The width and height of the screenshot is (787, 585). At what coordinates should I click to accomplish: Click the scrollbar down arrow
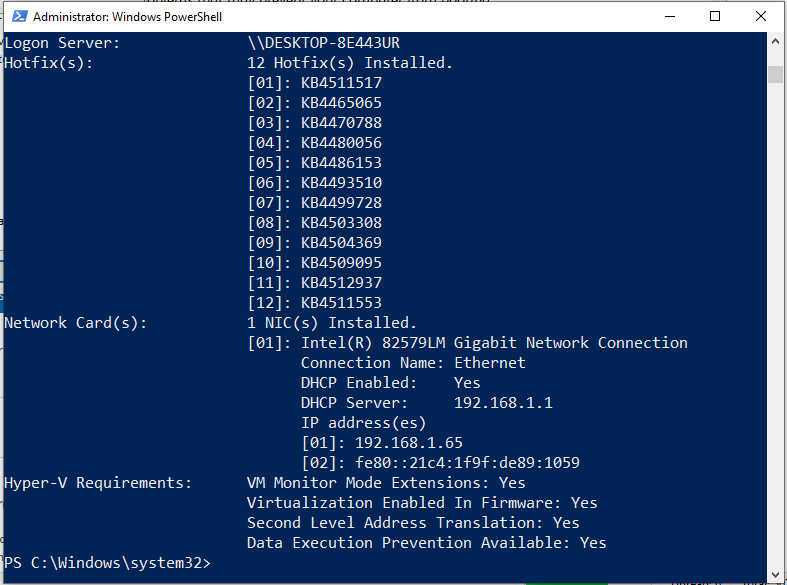pyautogui.click(x=775, y=574)
